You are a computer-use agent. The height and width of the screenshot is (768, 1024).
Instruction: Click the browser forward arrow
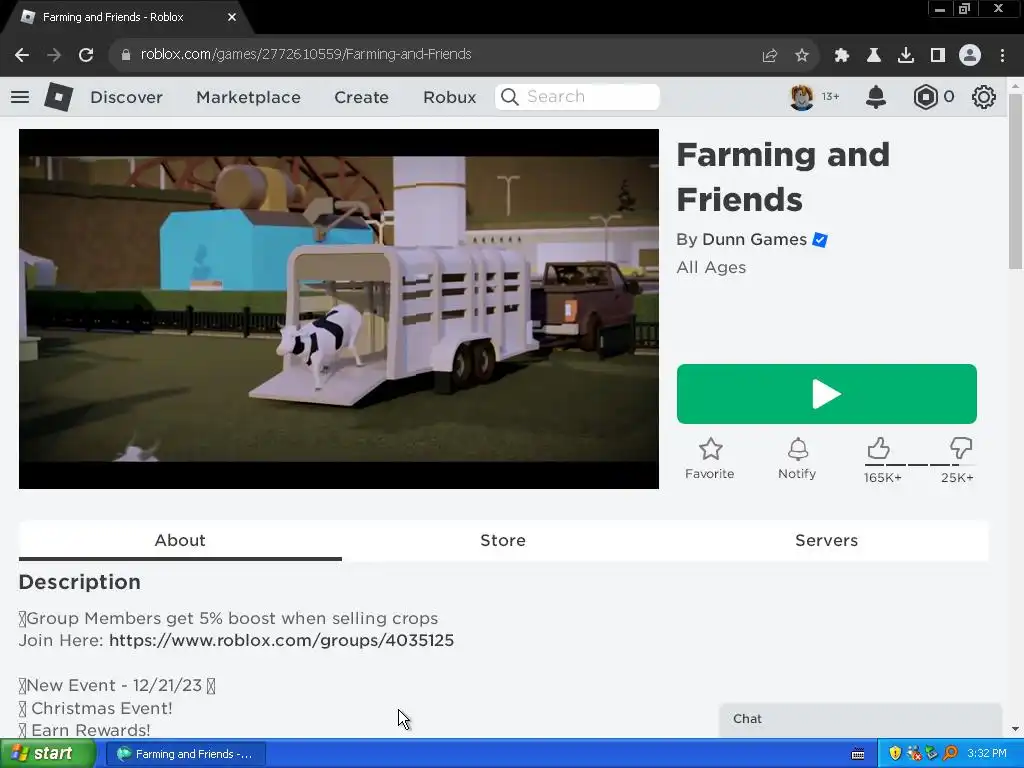[54, 55]
